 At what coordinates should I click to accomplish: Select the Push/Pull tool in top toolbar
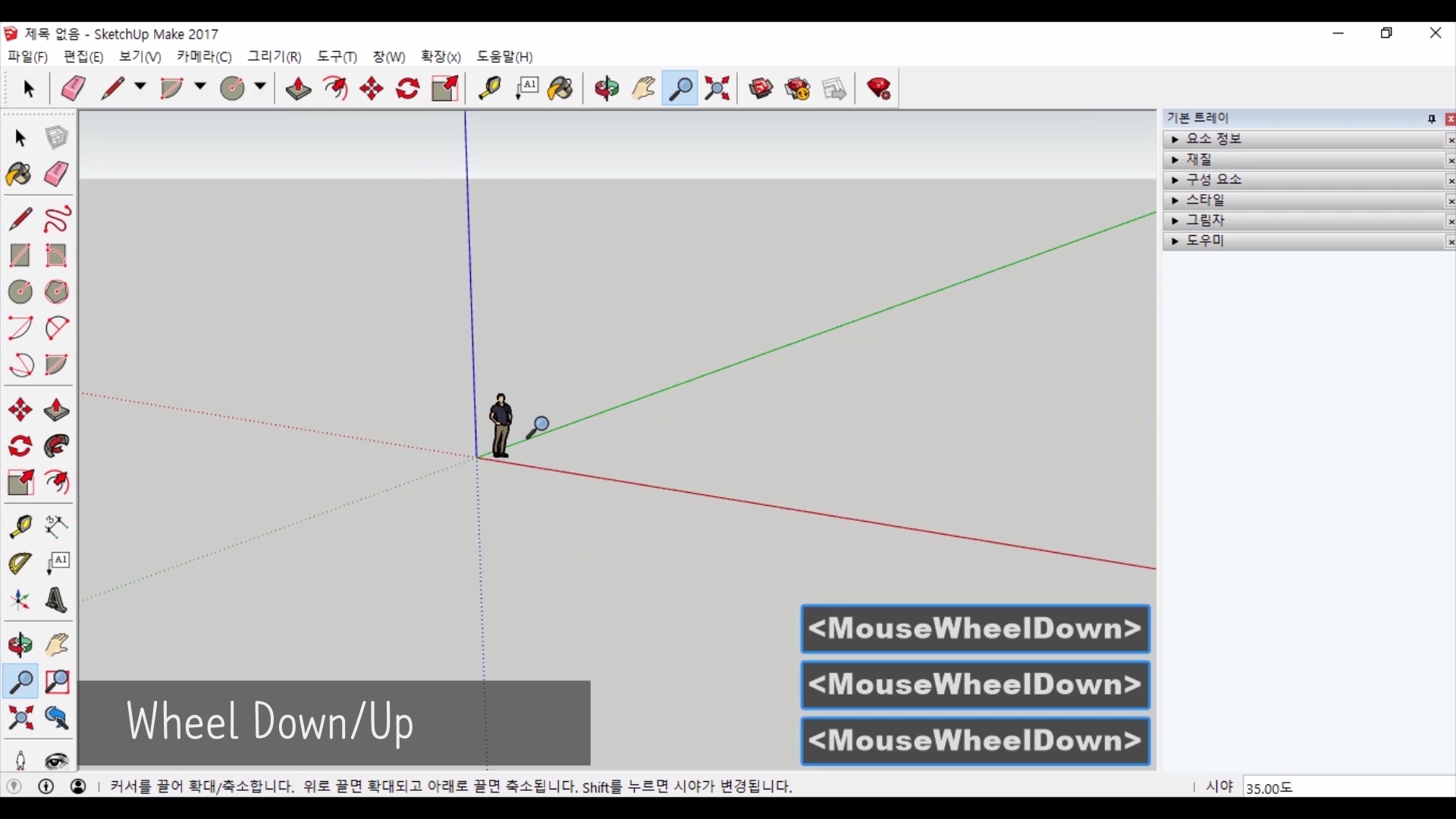click(298, 89)
